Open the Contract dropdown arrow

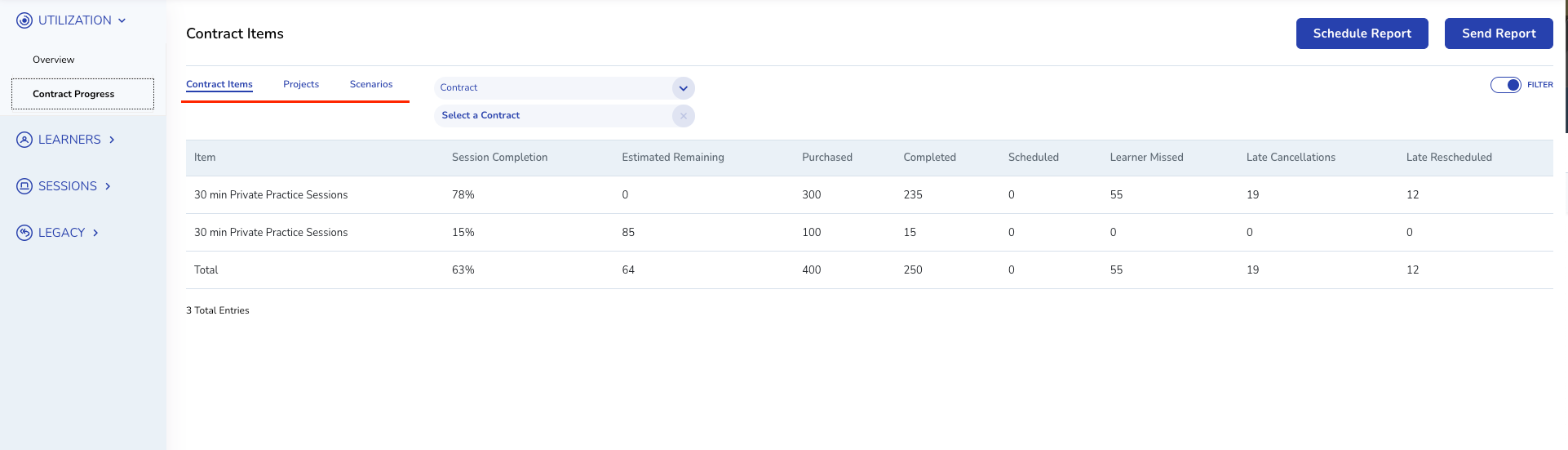[684, 88]
